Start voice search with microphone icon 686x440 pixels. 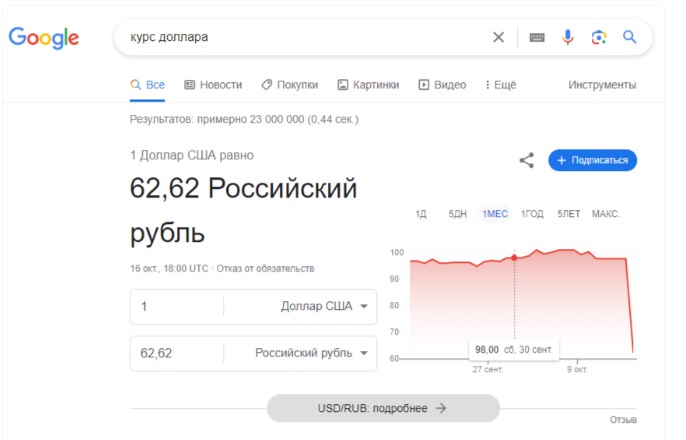(567, 37)
